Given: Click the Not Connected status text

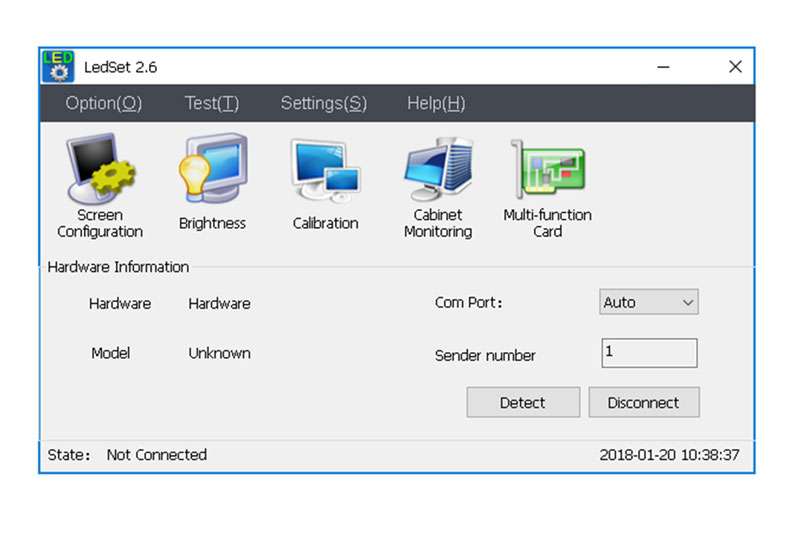Looking at the screenshot, I should 157,454.
